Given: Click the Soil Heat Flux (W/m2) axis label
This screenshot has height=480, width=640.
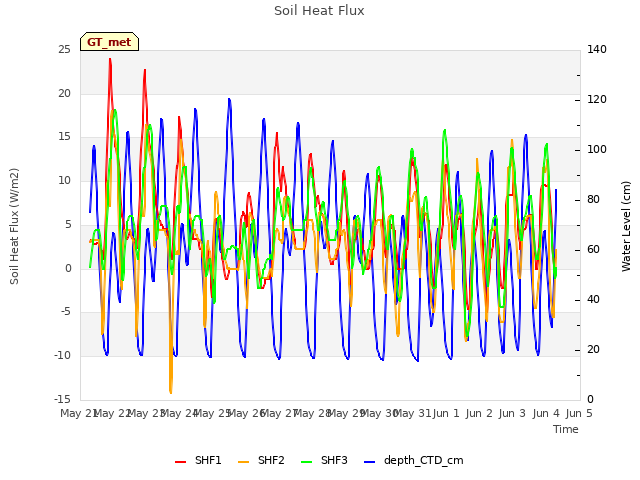Looking at the screenshot, I should 14,226.
